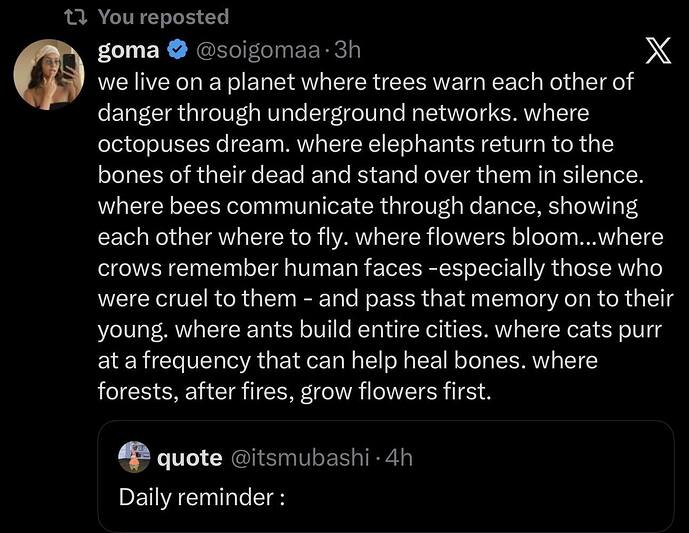The width and height of the screenshot is (689, 533).
Task: Click the @itsmubashi handle
Action: click(x=301, y=458)
